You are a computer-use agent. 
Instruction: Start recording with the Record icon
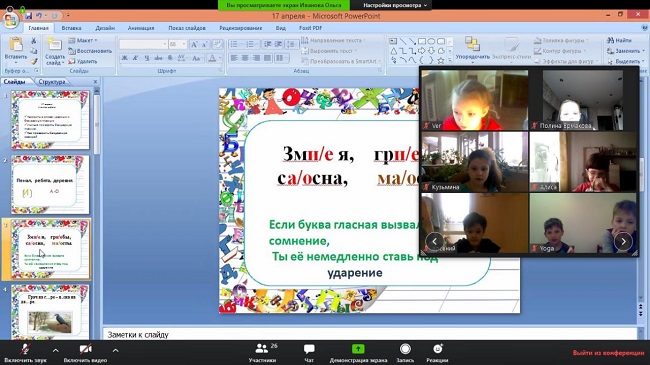click(405, 349)
